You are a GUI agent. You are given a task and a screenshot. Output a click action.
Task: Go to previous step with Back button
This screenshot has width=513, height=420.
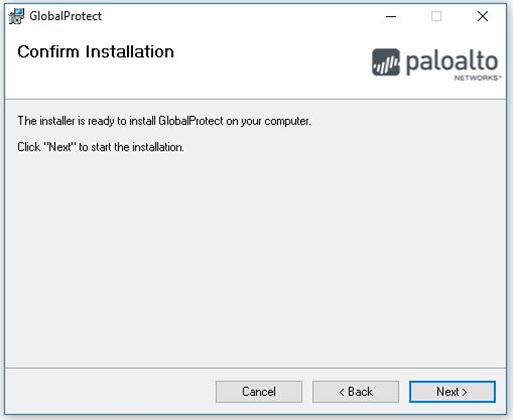[x=355, y=392]
